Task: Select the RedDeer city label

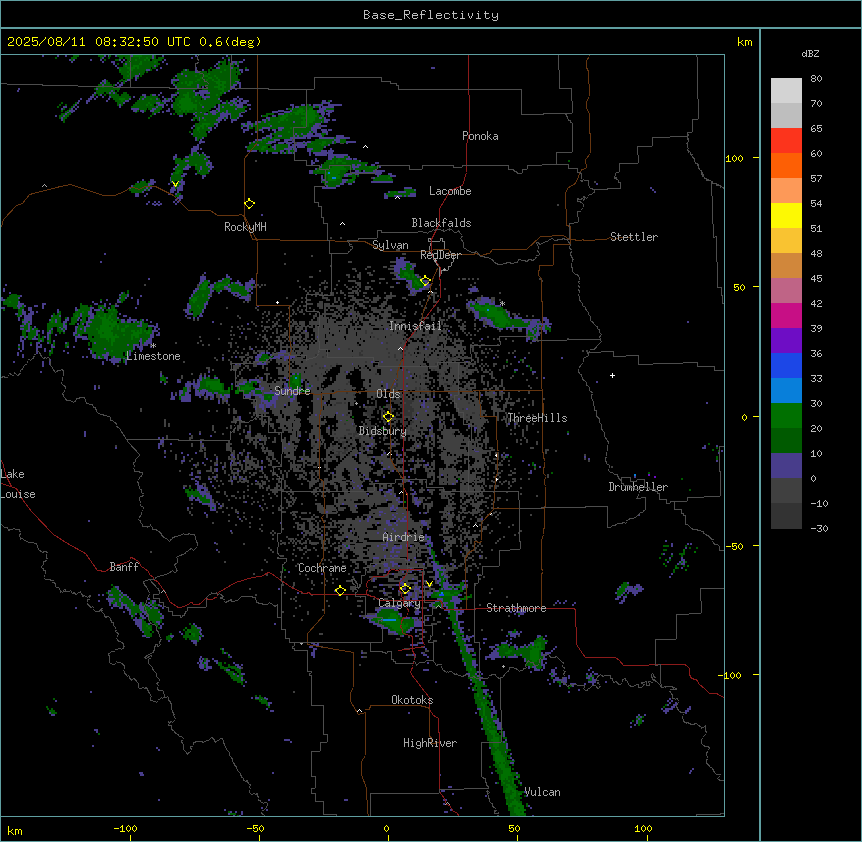Action: pos(440,255)
